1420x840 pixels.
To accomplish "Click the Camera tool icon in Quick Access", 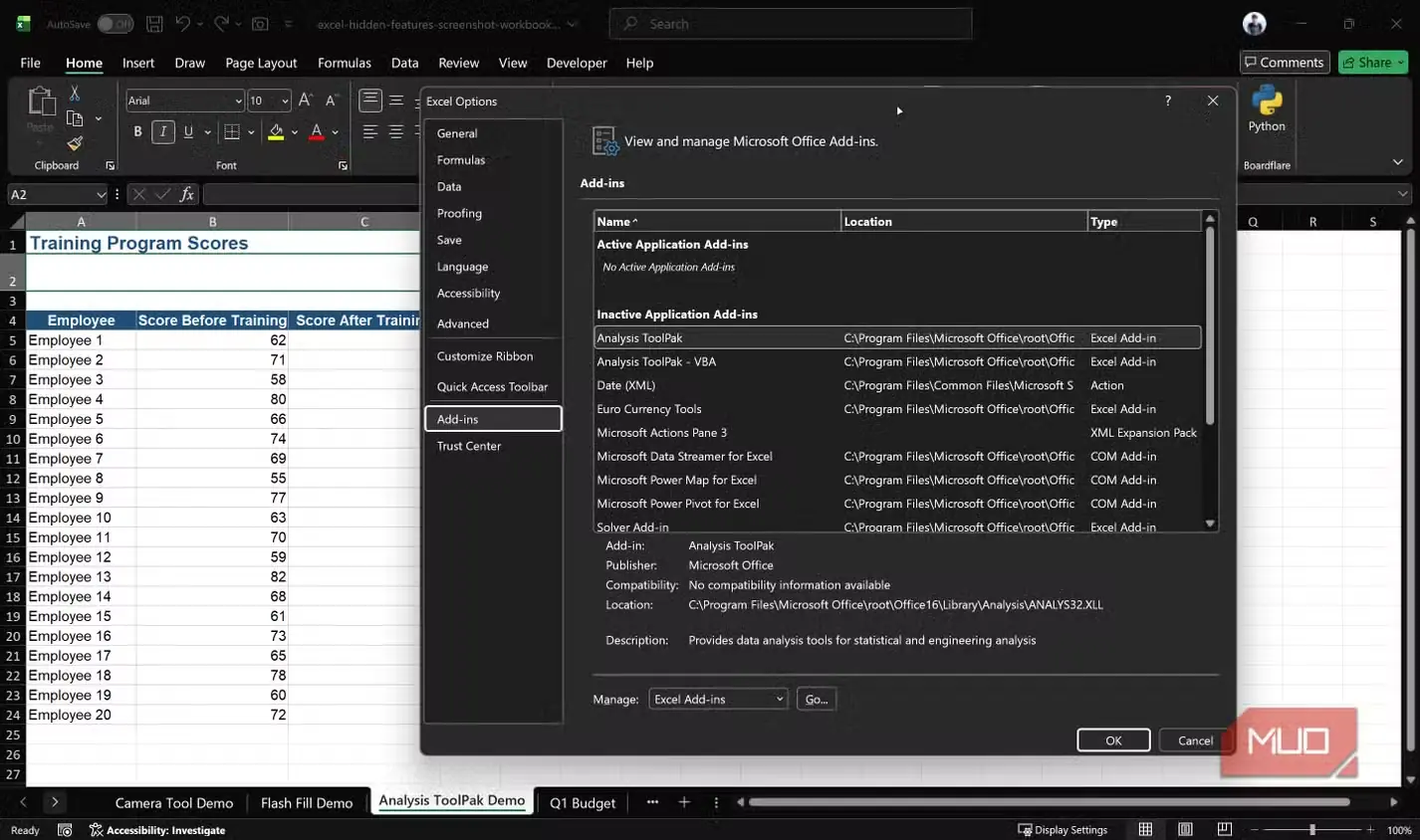I will [x=260, y=24].
